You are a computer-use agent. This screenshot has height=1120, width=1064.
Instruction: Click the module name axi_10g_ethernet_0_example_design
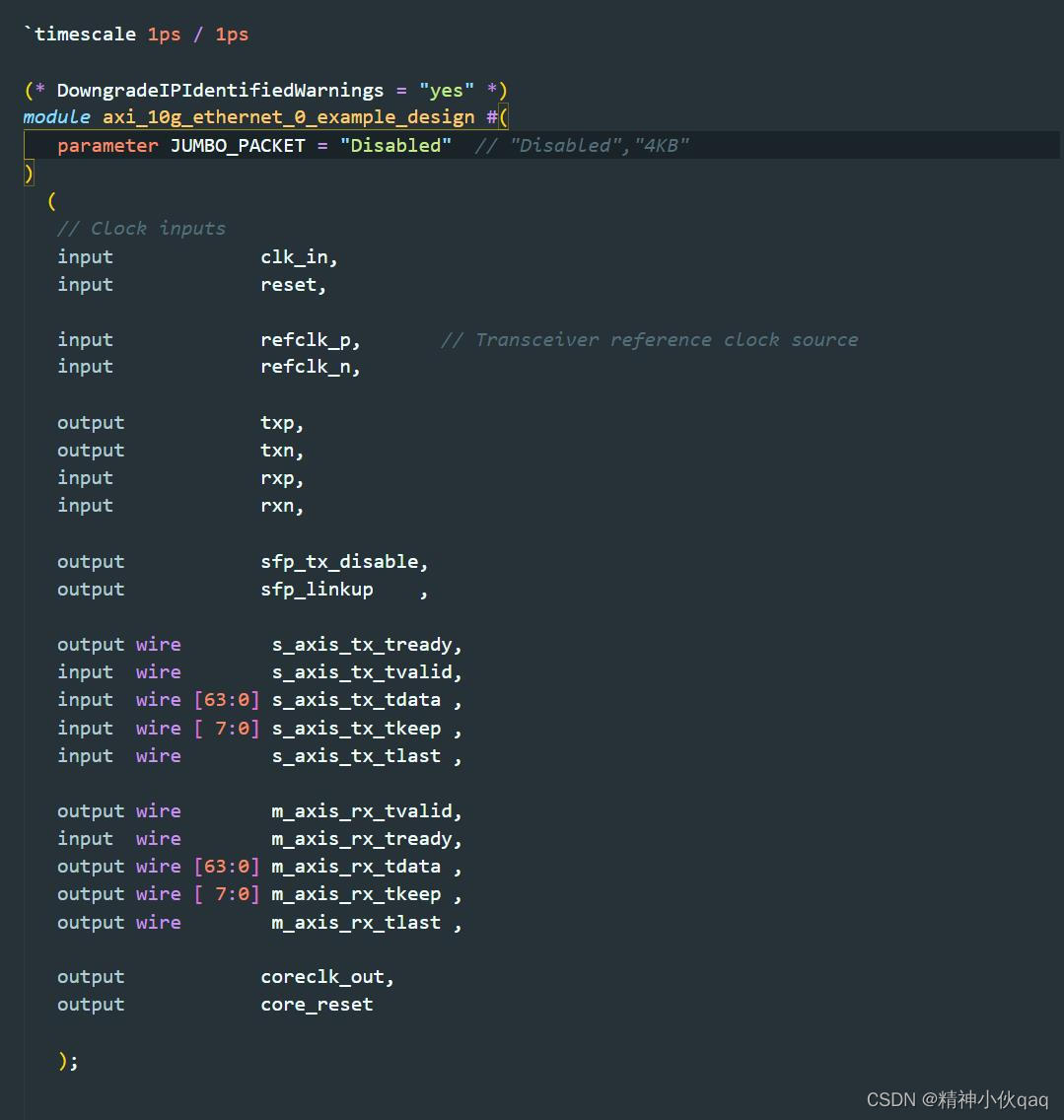tap(289, 117)
